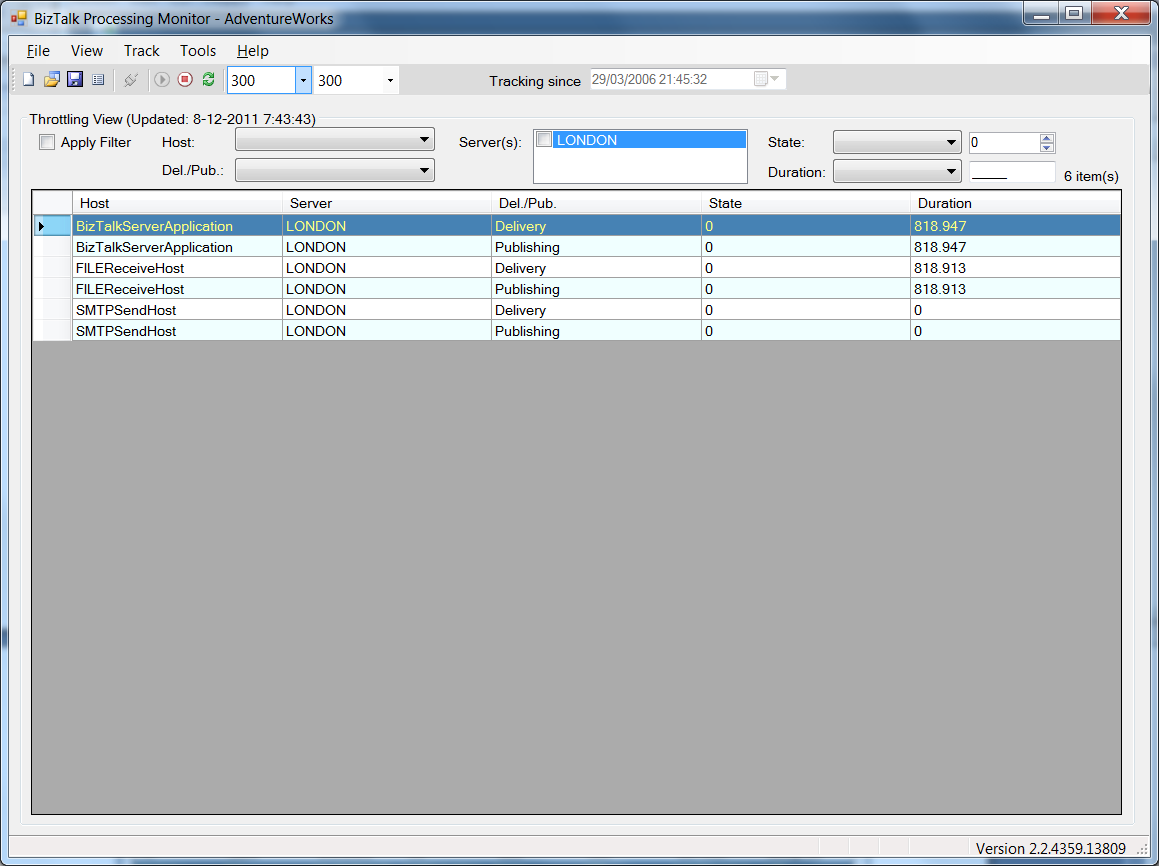Click the Save floppy disk icon
The height and width of the screenshot is (866, 1159).
click(75, 80)
